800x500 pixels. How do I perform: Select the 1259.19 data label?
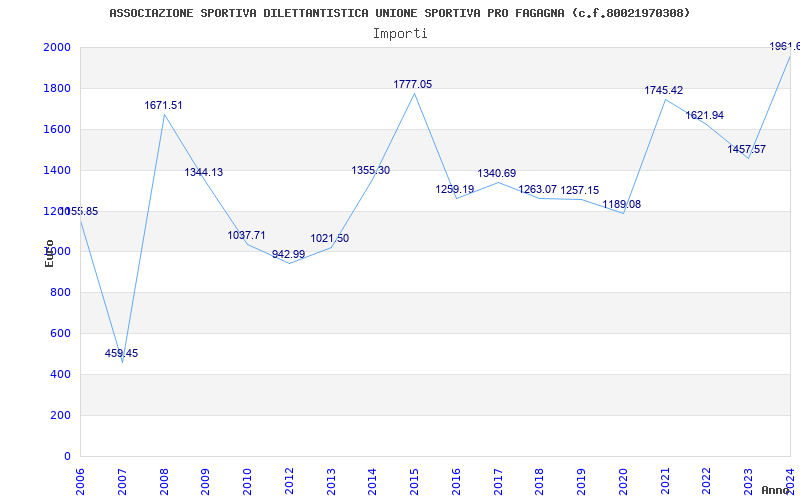(x=455, y=189)
